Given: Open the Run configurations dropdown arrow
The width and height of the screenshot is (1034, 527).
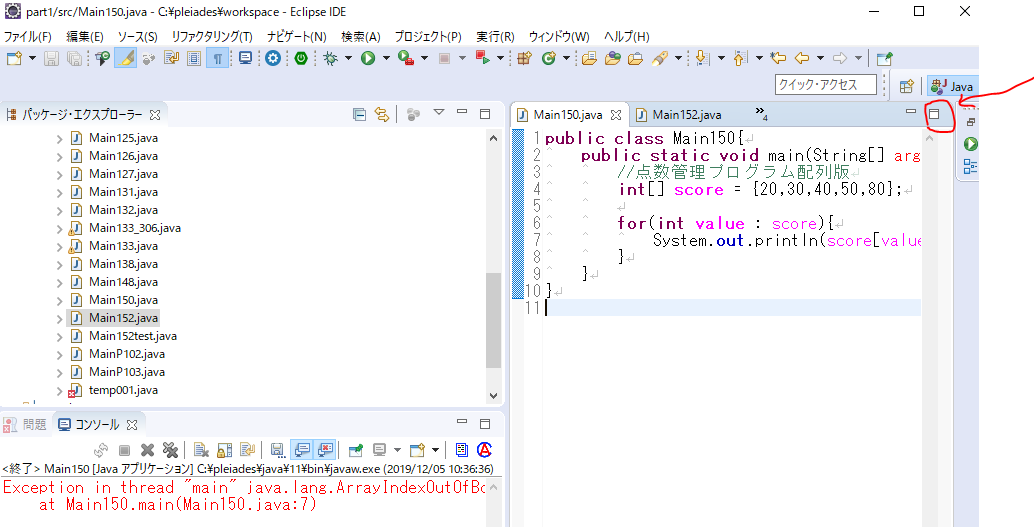Looking at the screenshot, I should [x=386, y=58].
